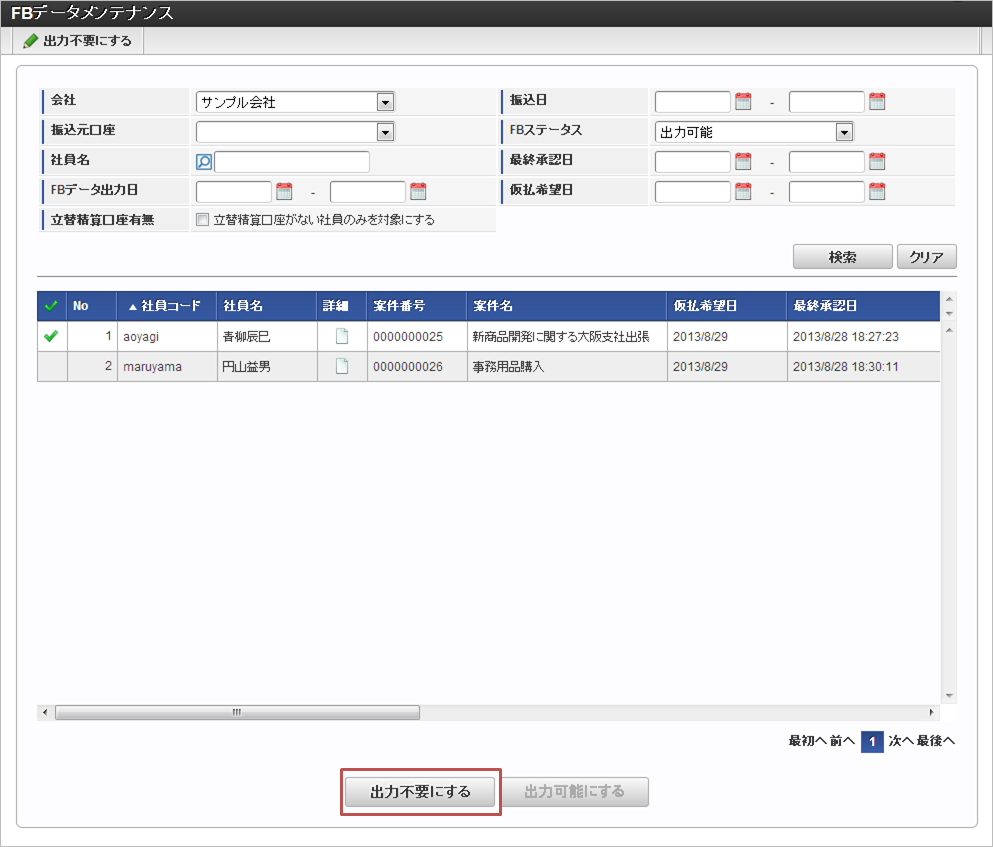Focus the 振込日 start date field

pyautogui.click(x=693, y=101)
